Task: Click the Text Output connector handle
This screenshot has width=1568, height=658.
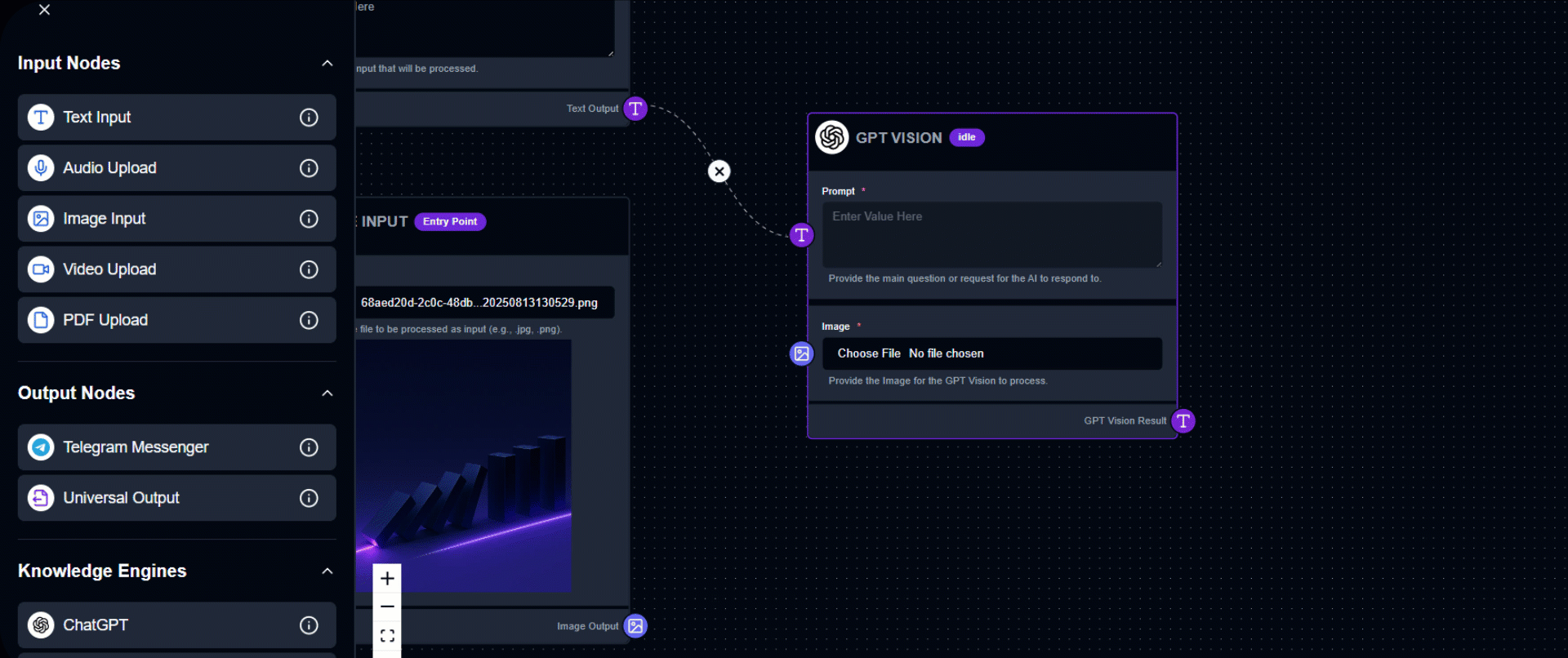Action: tap(635, 109)
